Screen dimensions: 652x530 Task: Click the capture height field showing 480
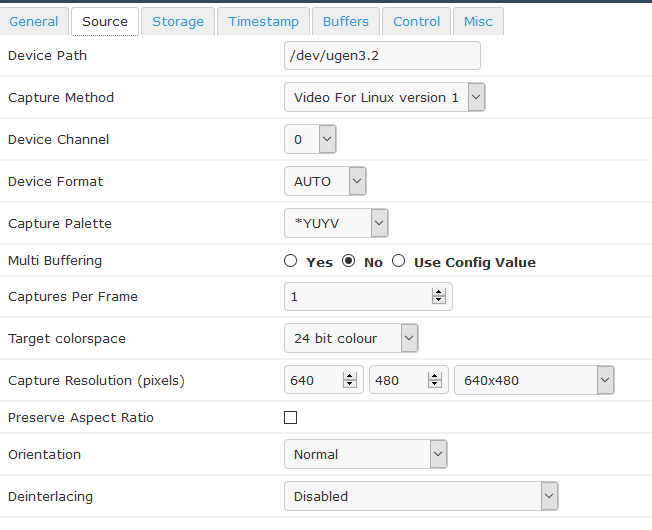409,380
